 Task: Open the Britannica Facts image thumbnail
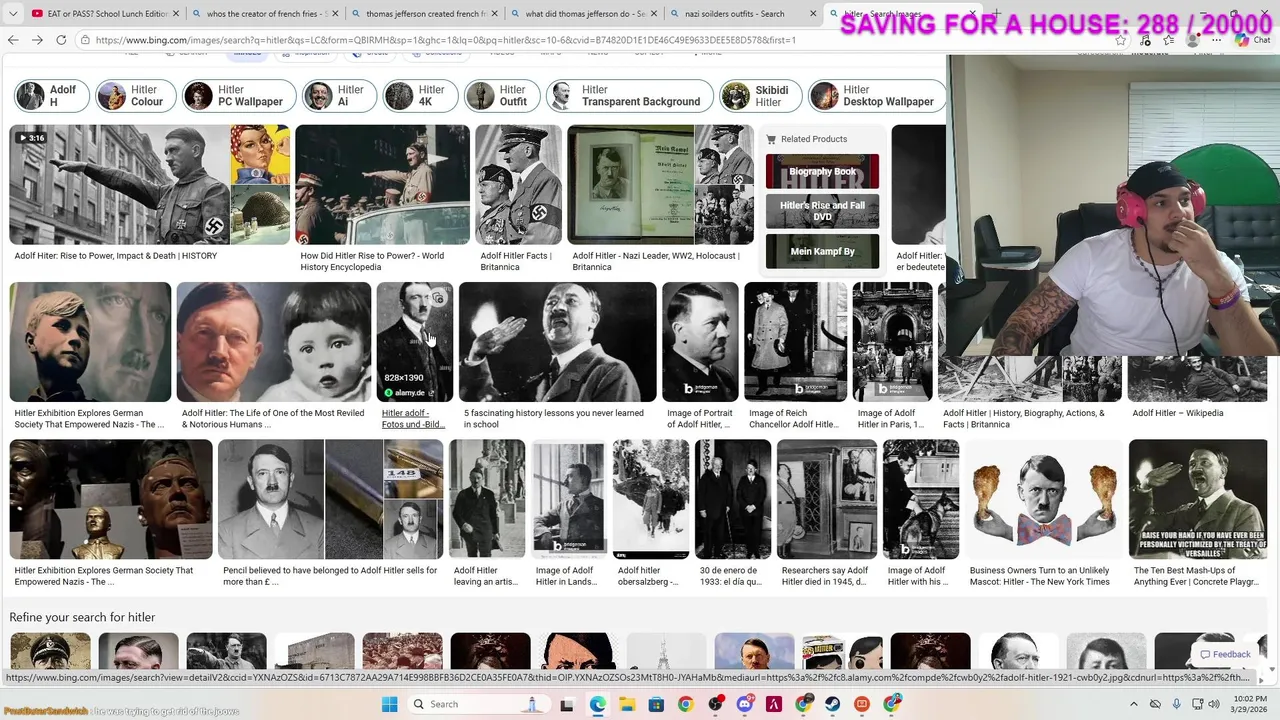point(518,185)
